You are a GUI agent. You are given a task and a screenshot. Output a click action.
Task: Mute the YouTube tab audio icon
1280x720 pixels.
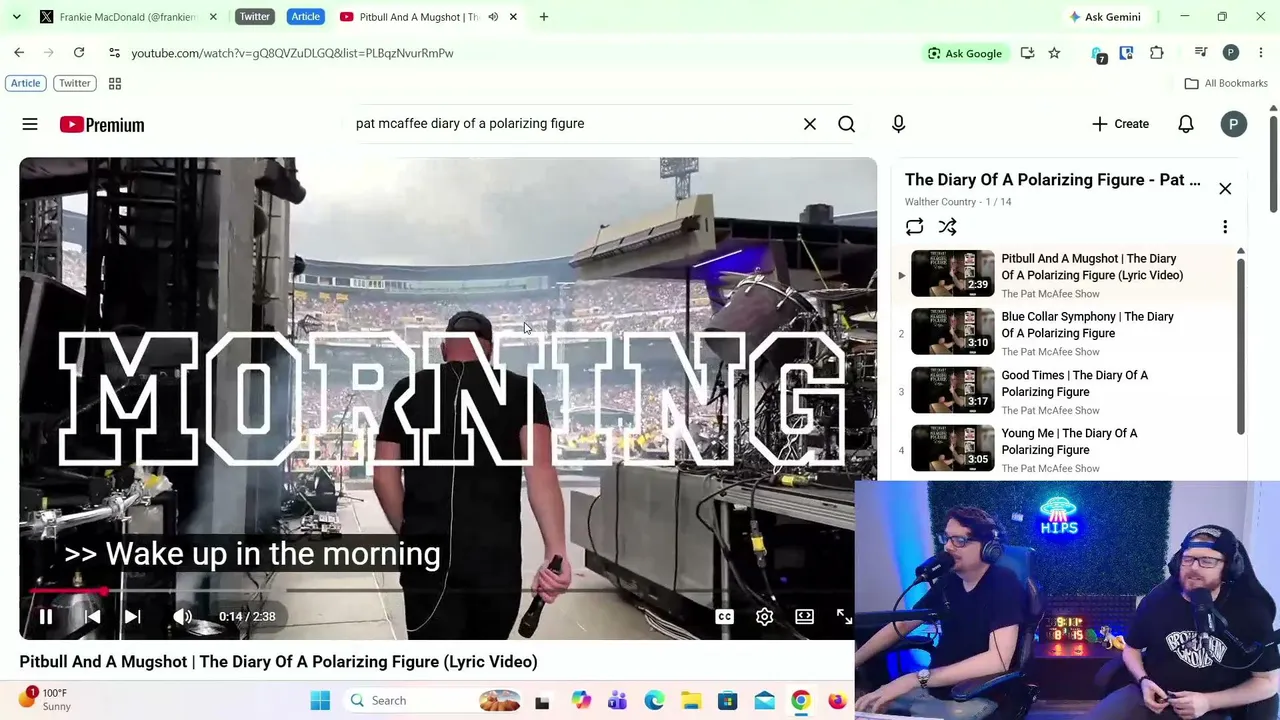point(493,17)
